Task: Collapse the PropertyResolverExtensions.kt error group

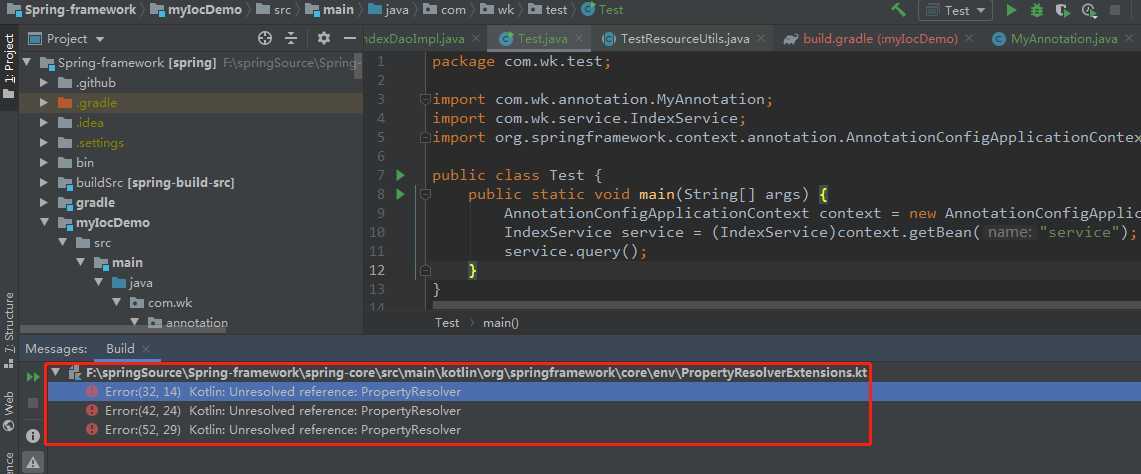Action: [x=55, y=373]
